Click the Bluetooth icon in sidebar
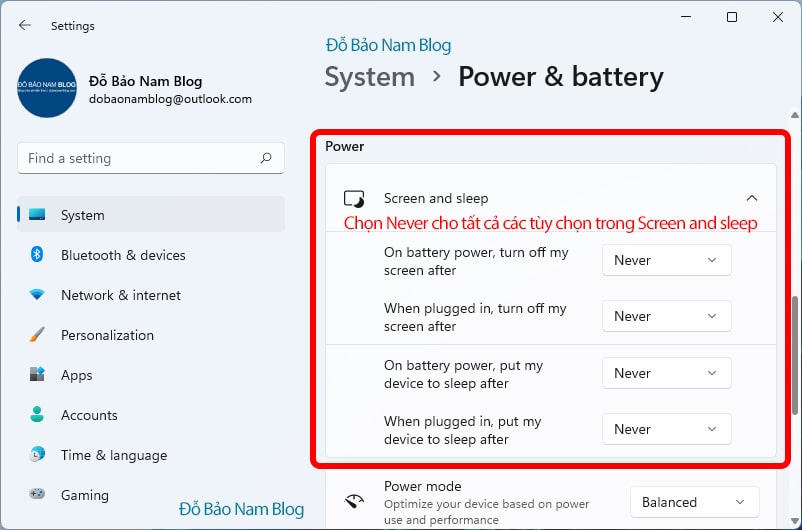Viewport: 802px width, 530px height. tap(37, 254)
